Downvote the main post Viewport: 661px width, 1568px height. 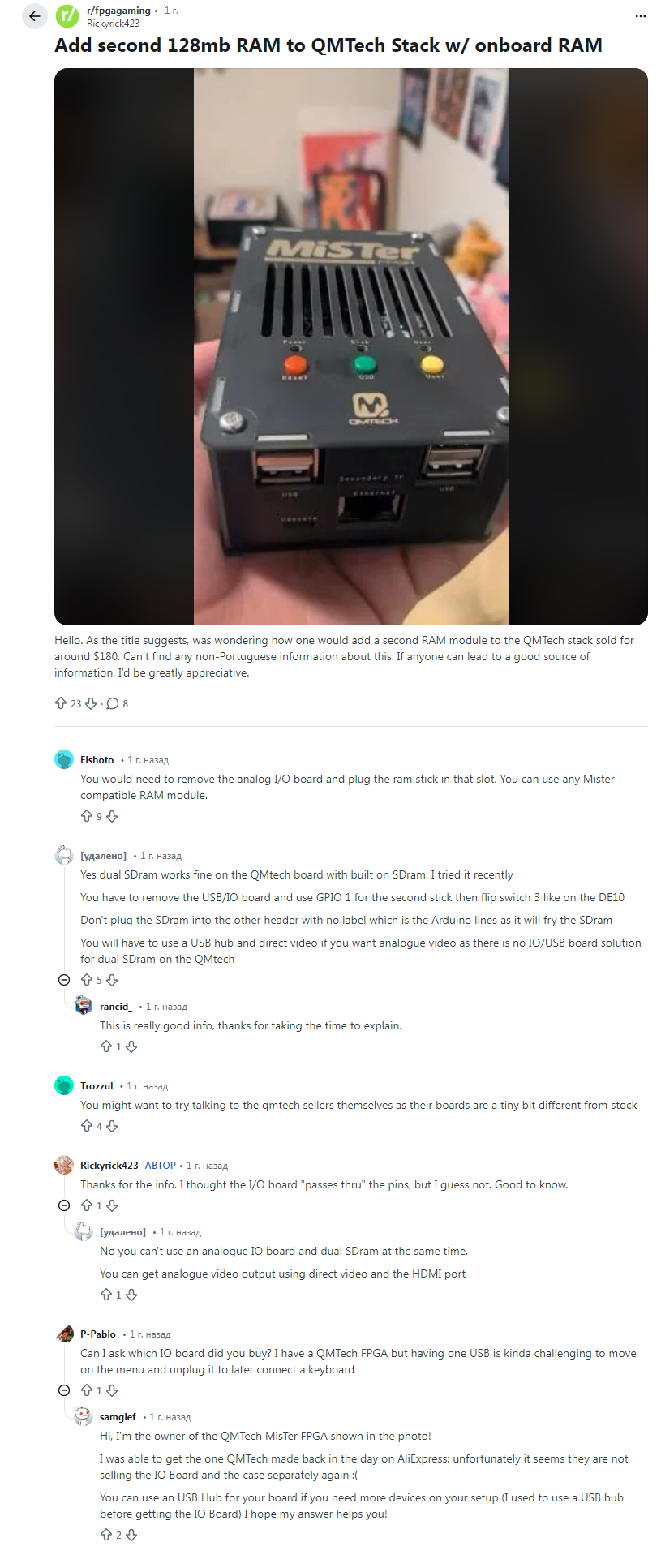(91, 703)
